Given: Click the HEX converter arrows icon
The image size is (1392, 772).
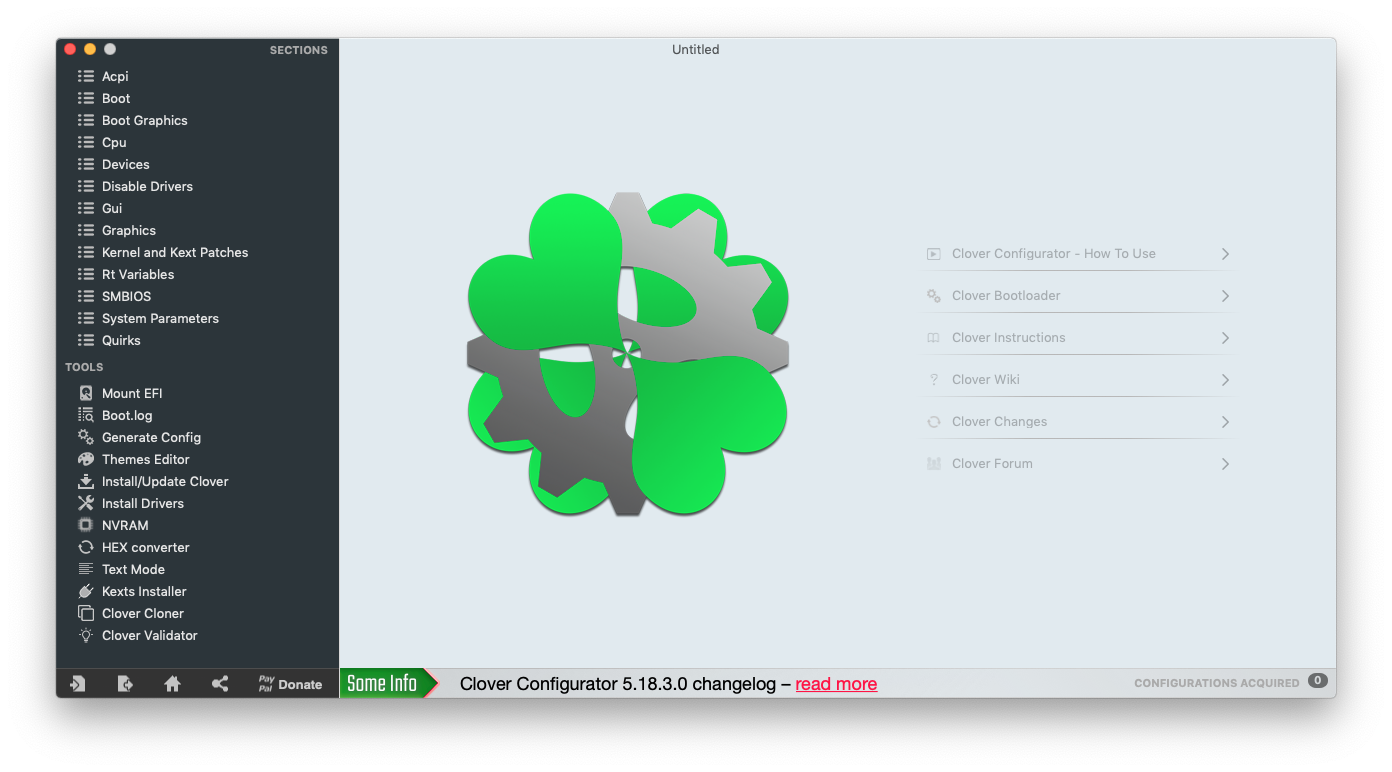Looking at the screenshot, I should click(86, 547).
